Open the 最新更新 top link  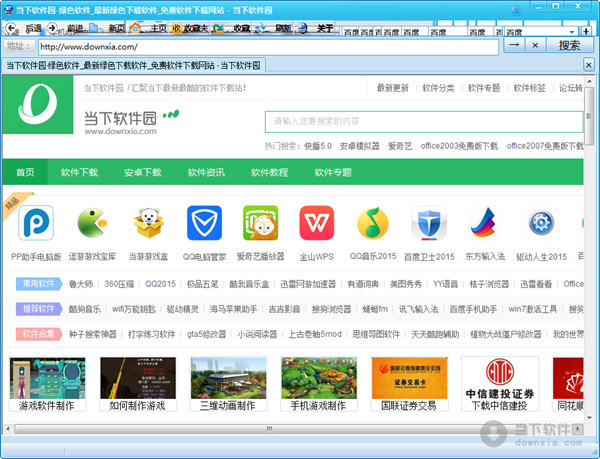click(393, 88)
